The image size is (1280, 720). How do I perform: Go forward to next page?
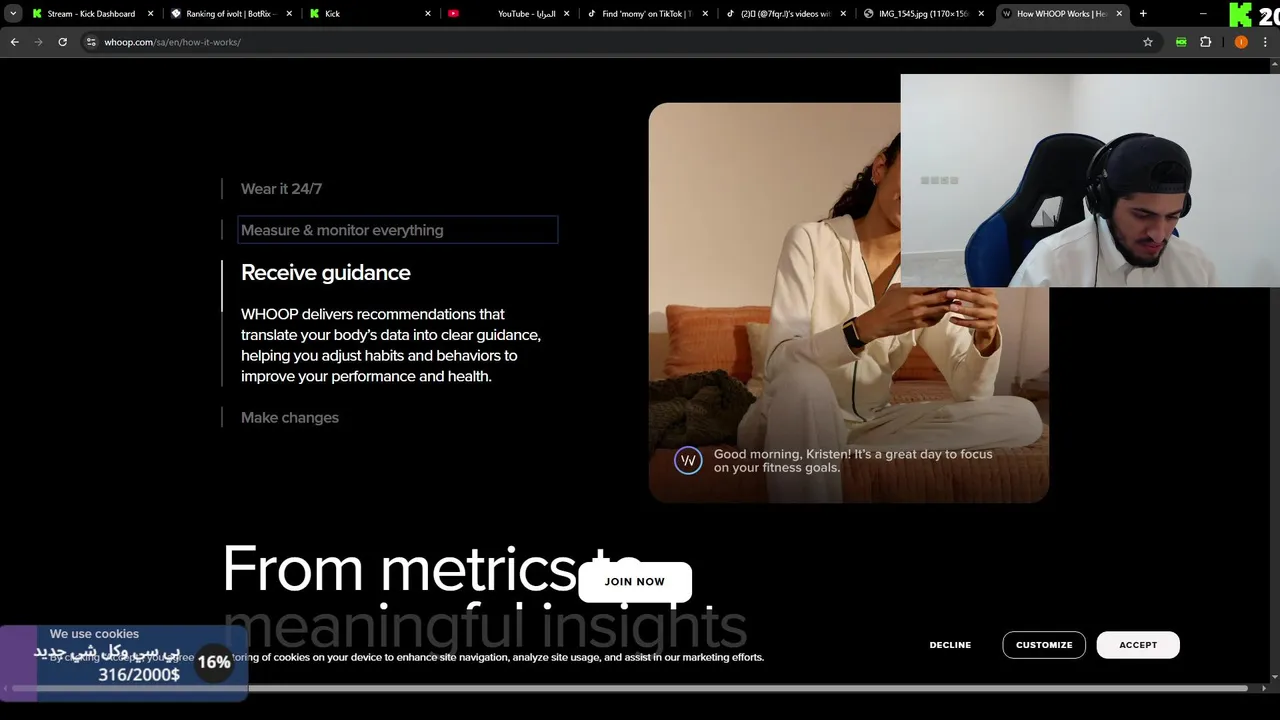coord(38,42)
